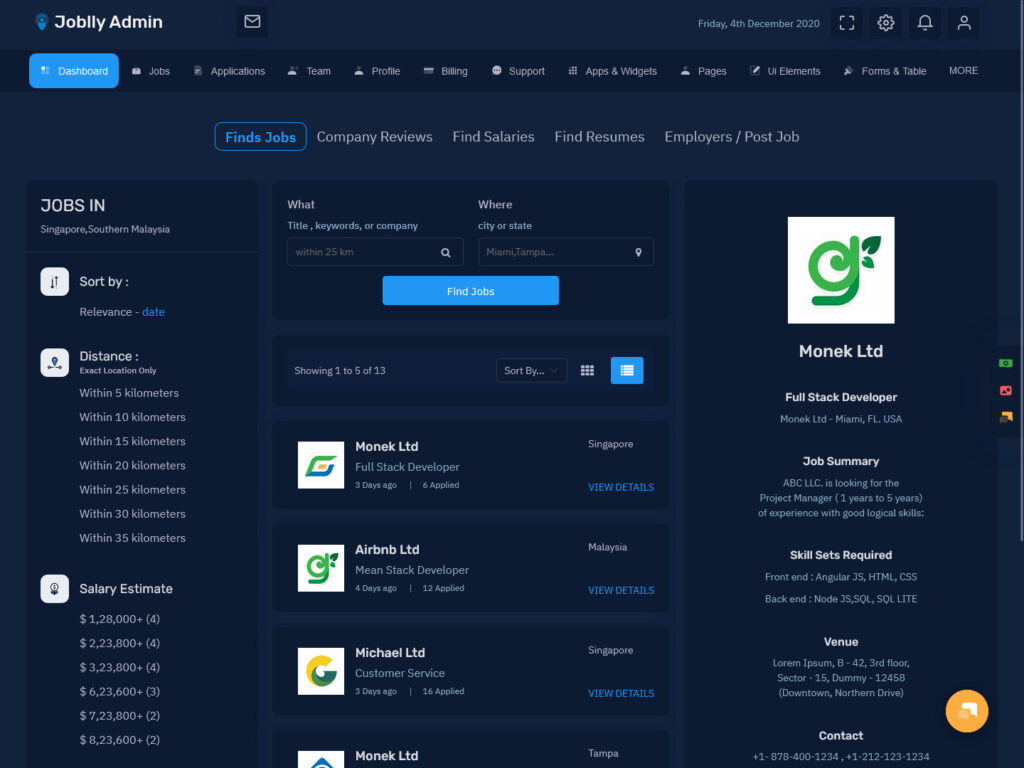Open the mail envelope icon in header
Viewport: 1024px width, 768px height.
coord(252,22)
